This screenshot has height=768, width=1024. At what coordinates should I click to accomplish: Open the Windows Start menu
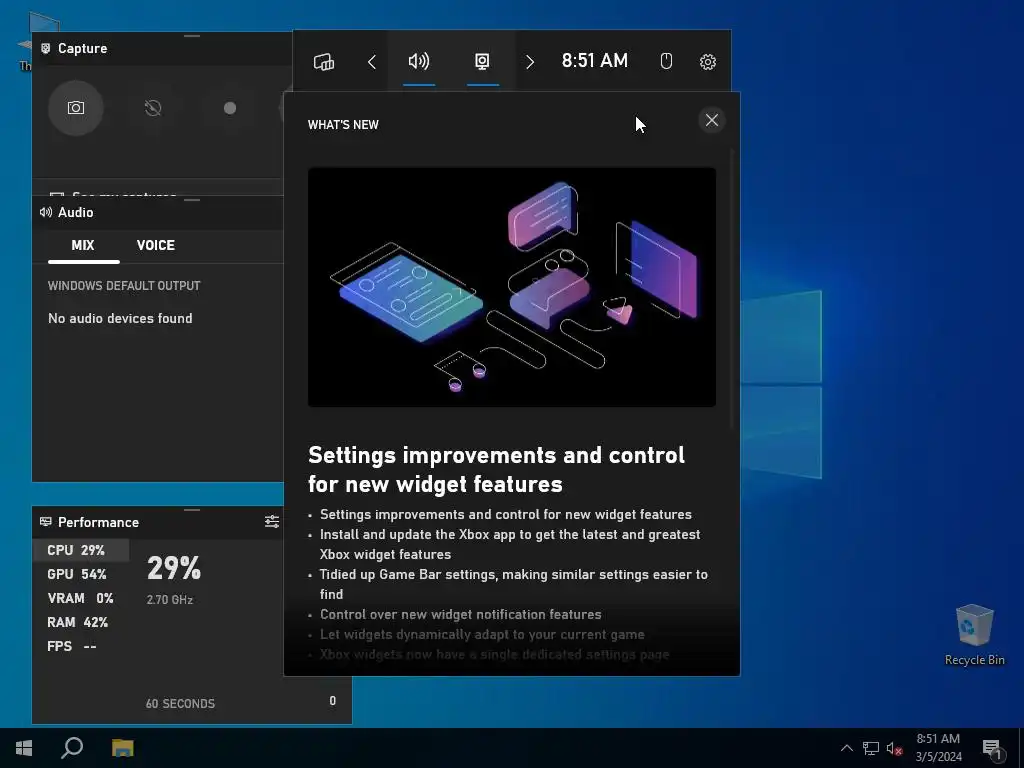click(24, 748)
